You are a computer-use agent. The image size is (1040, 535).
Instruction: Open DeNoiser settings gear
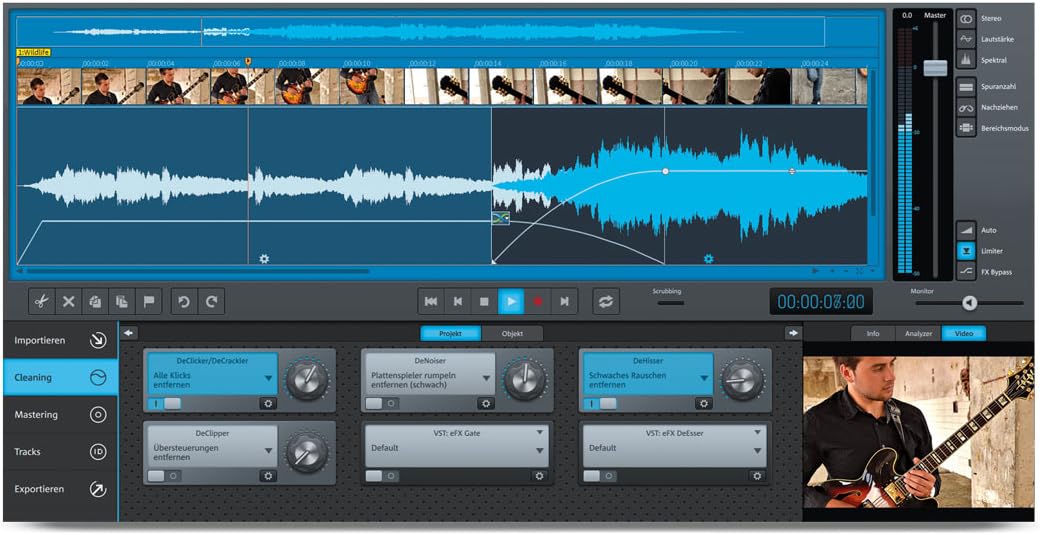coord(486,403)
